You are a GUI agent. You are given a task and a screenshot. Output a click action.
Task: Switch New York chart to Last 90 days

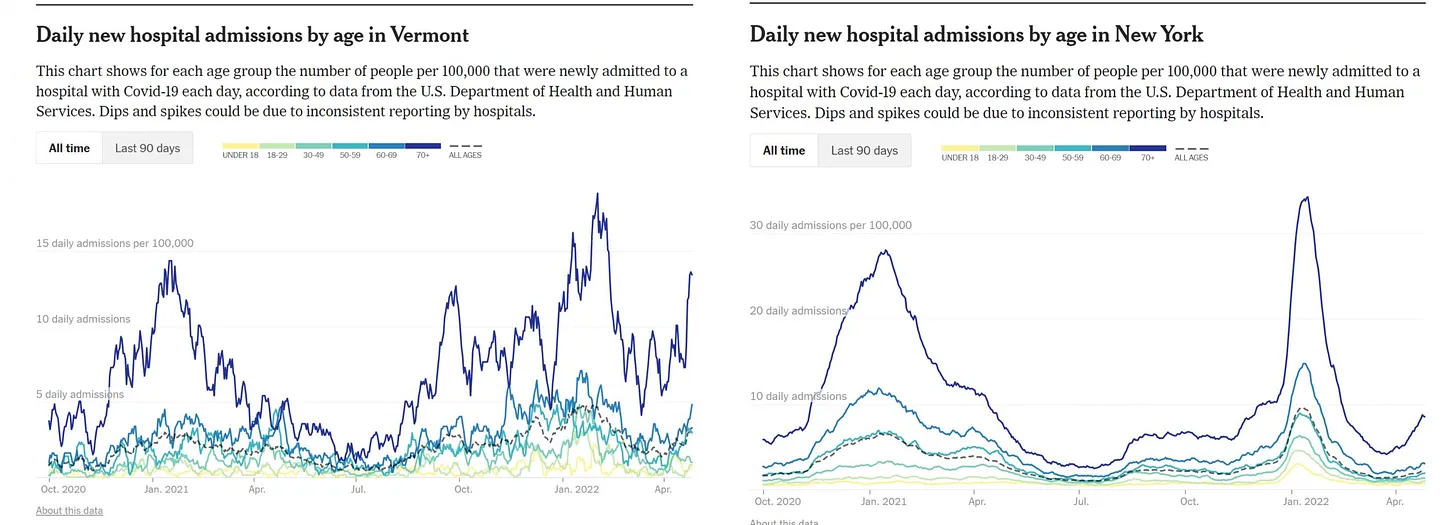pyautogui.click(x=864, y=151)
